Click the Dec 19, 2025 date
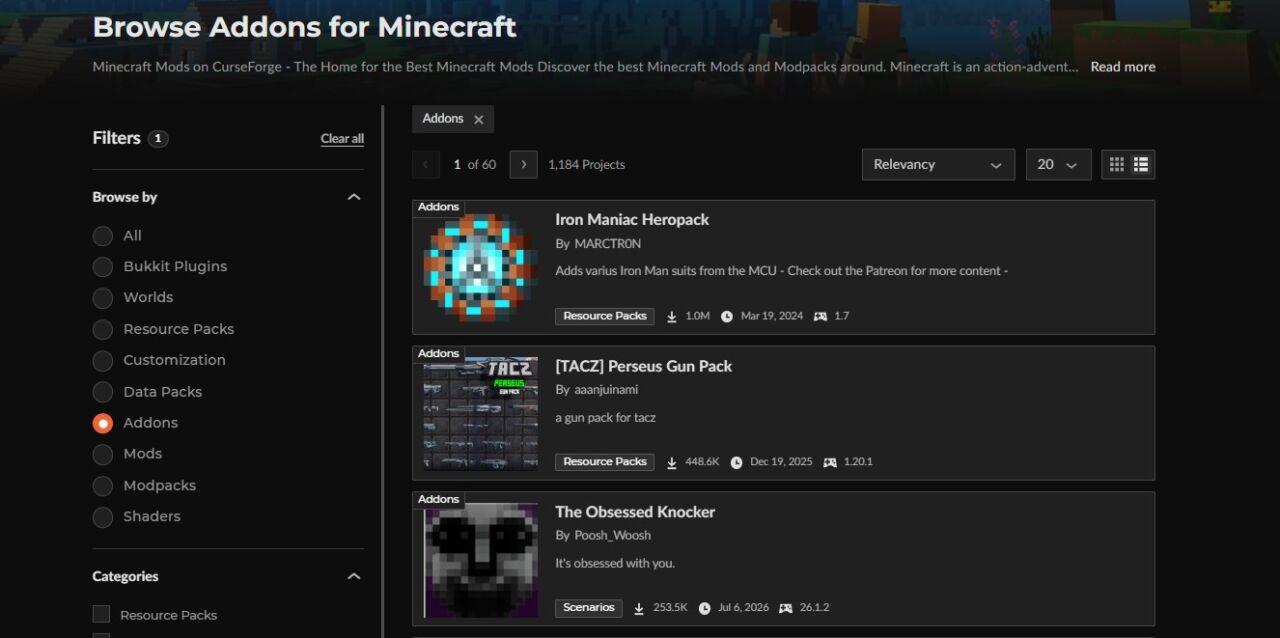 click(782, 462)
